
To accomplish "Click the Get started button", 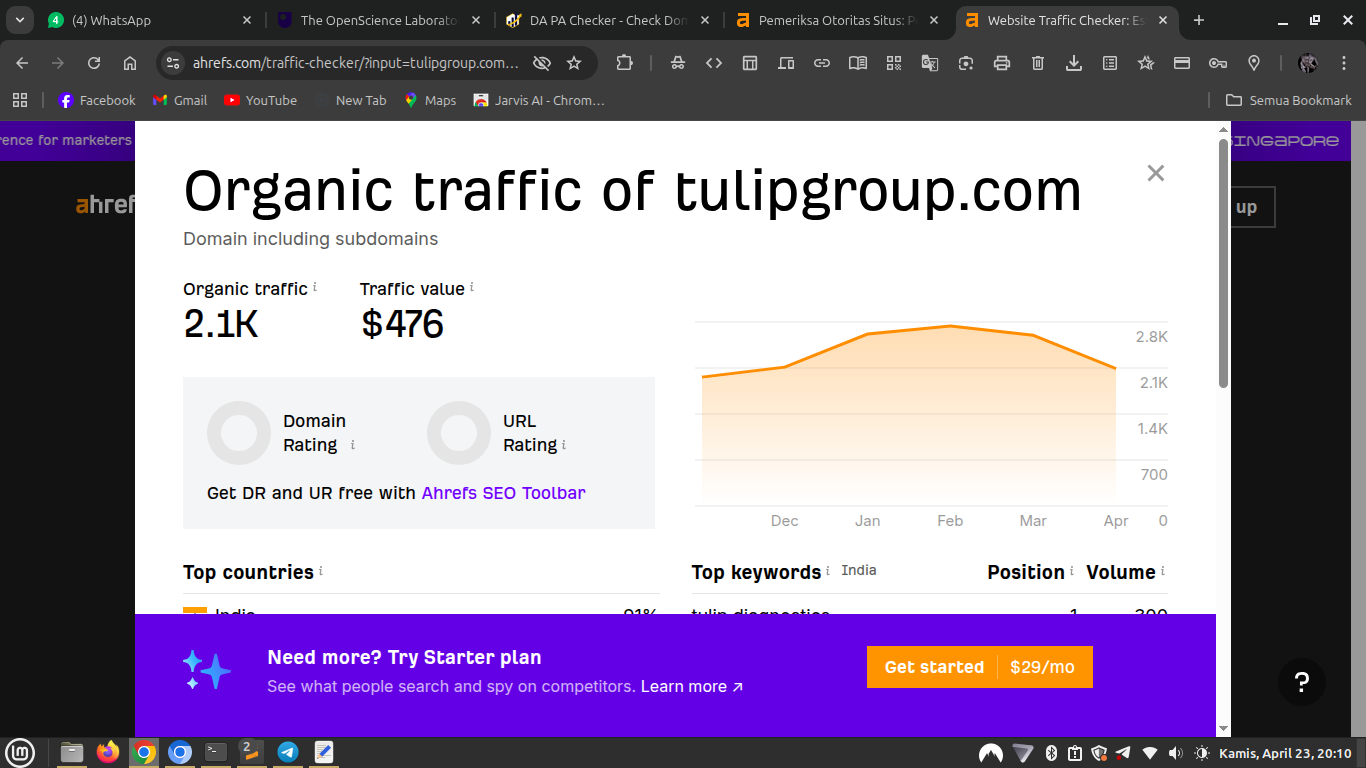I will tap(980, 667).
